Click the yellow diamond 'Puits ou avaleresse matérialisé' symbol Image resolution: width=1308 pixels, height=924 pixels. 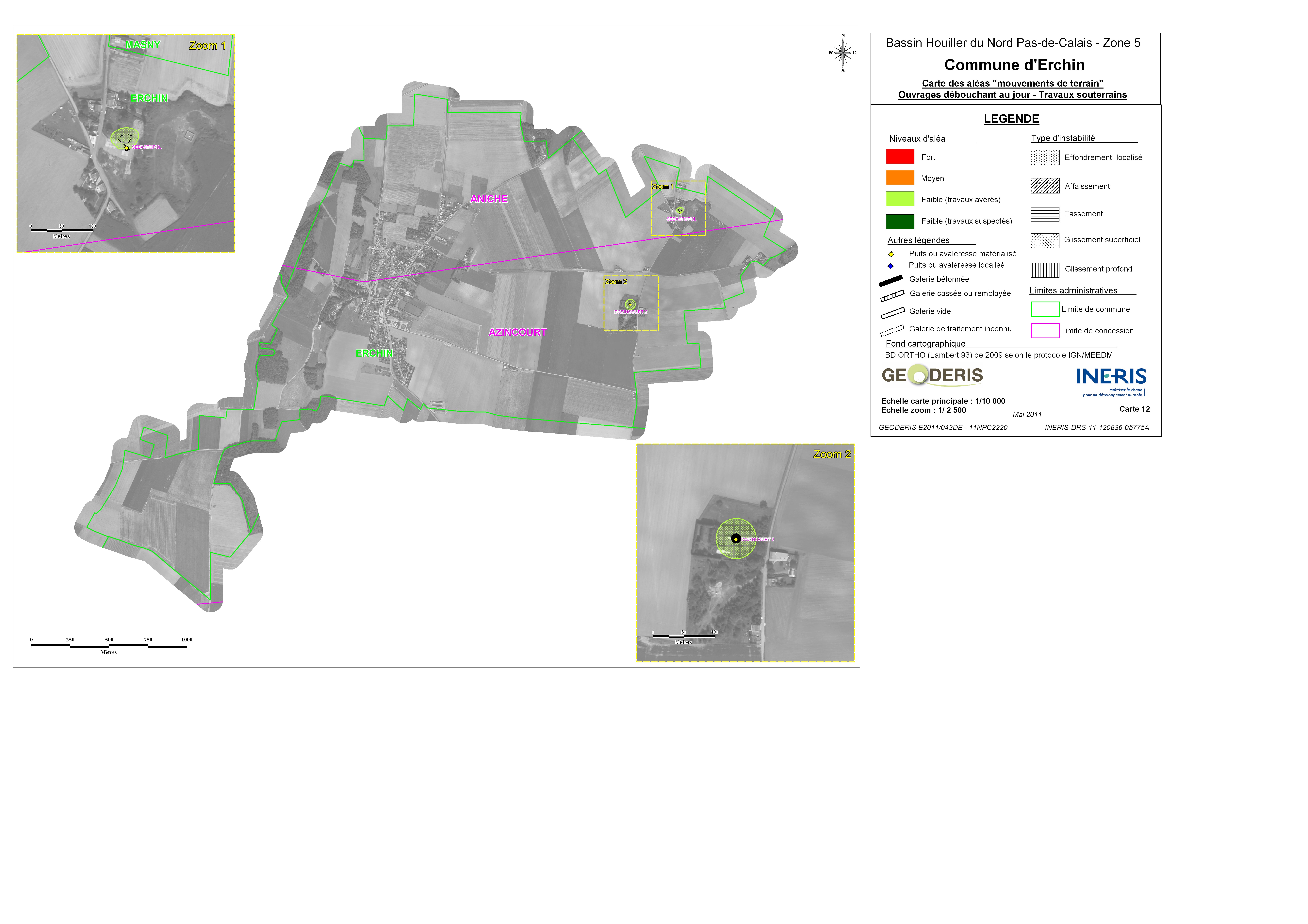point(891,254)
